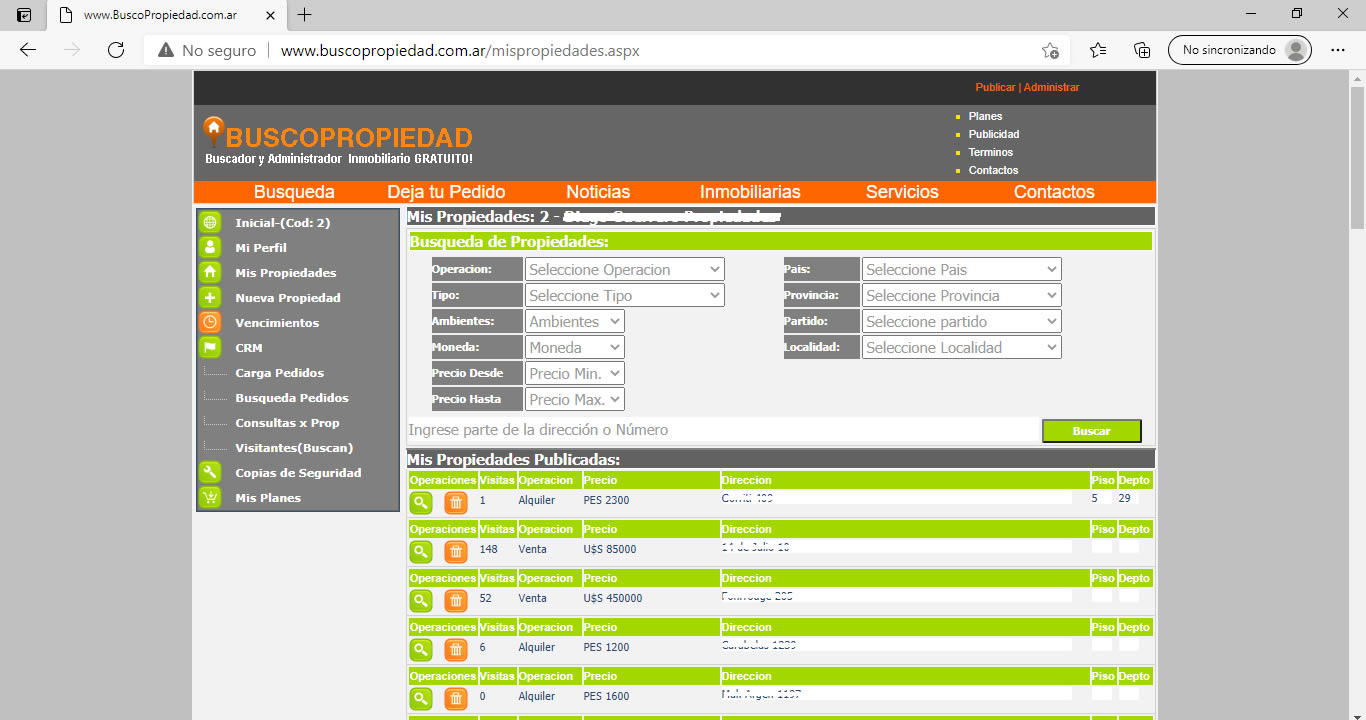The height and width of the screenshot is (720, 1366).
Task: Open Seleccione Operacion dropdown
Action: pyautogui.click(x=625, y=270)
